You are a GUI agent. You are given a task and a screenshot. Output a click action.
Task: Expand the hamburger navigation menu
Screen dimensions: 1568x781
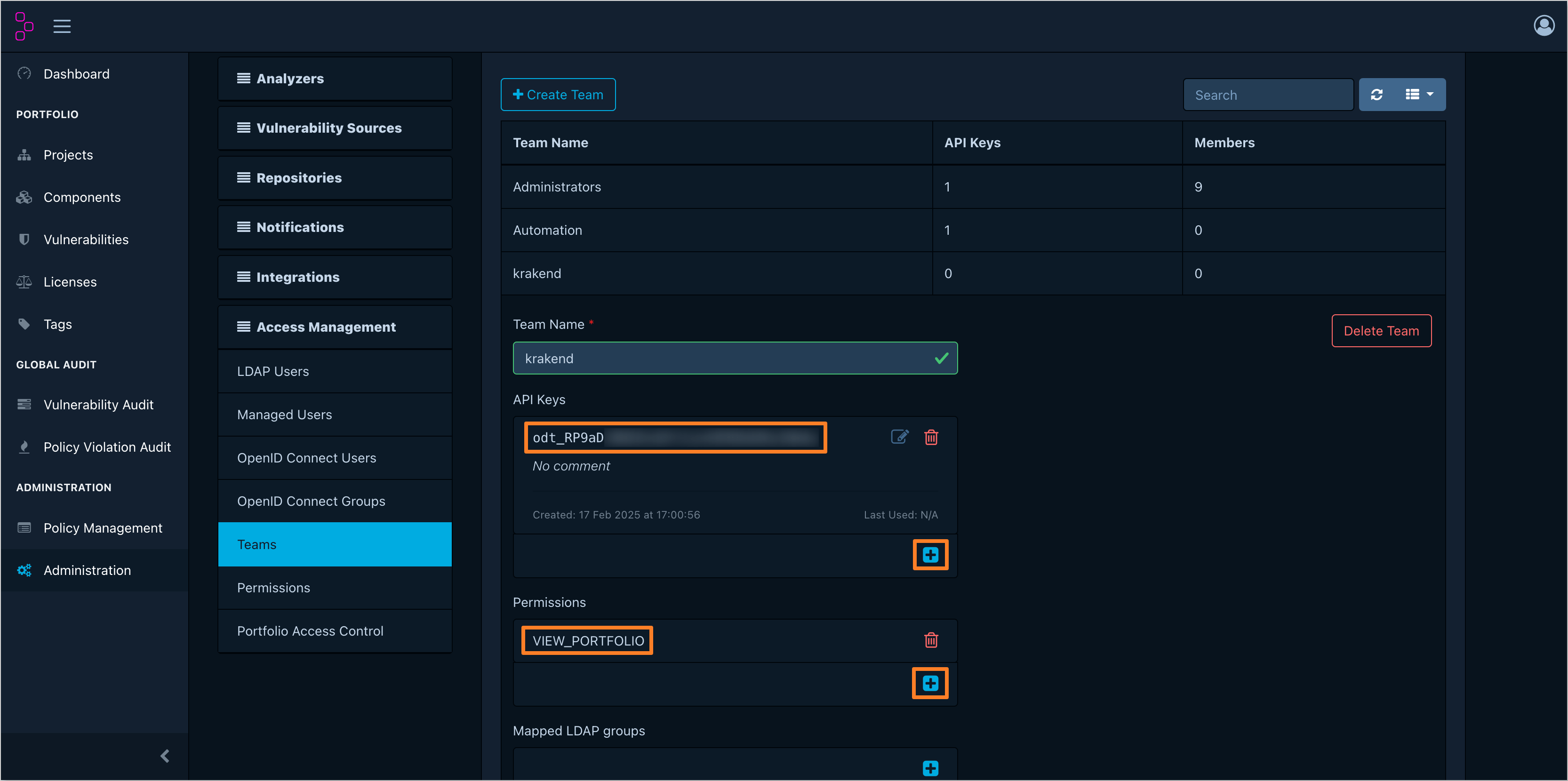click(x=62, y=25)
